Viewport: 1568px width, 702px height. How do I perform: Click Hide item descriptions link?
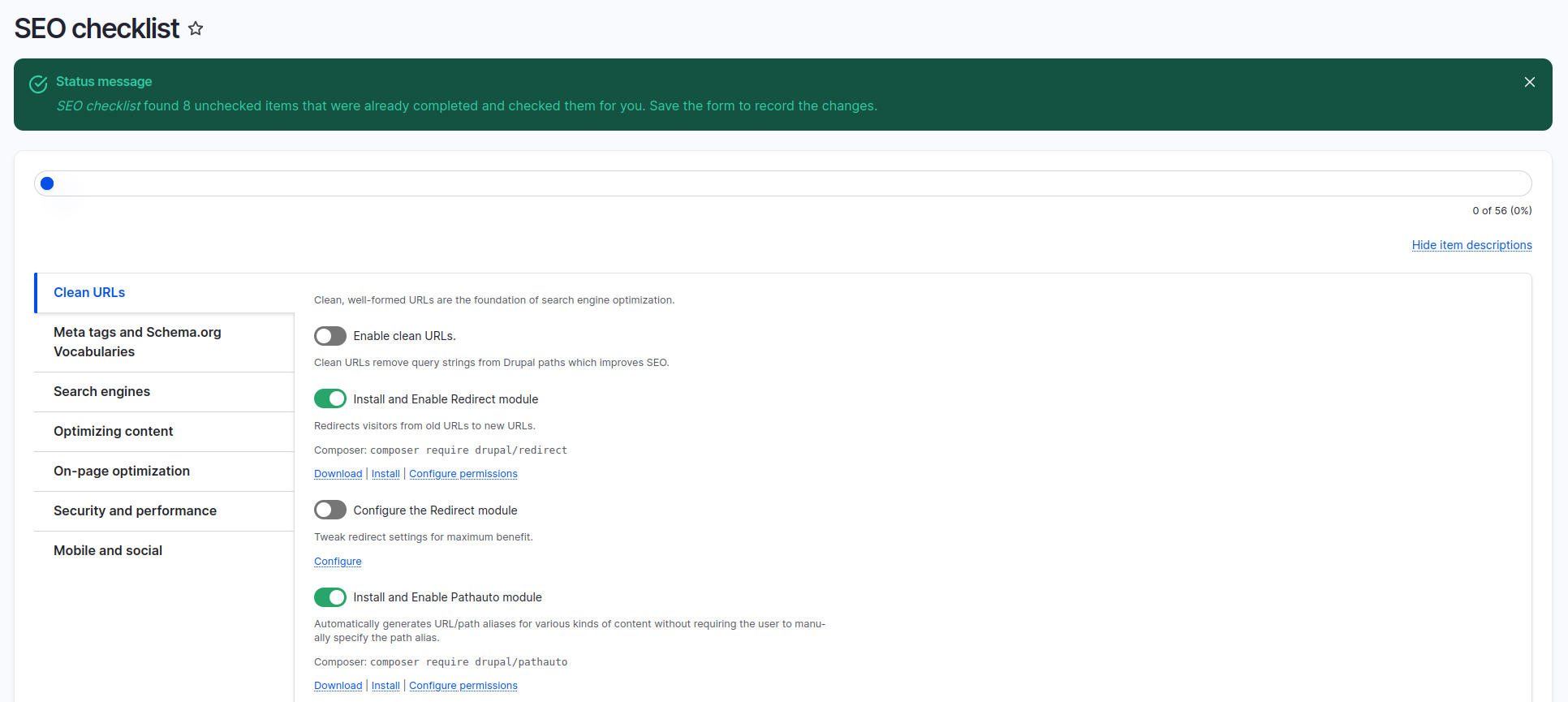[x=1471, y=245]
